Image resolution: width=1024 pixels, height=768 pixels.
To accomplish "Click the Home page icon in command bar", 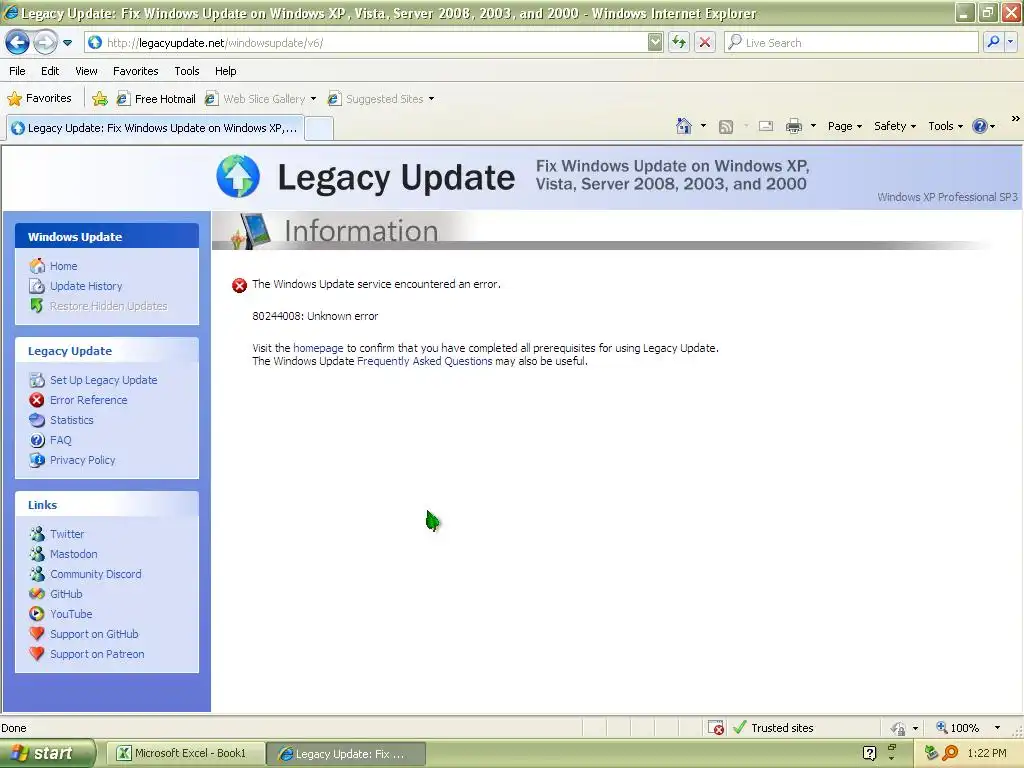I will point(684,126).
